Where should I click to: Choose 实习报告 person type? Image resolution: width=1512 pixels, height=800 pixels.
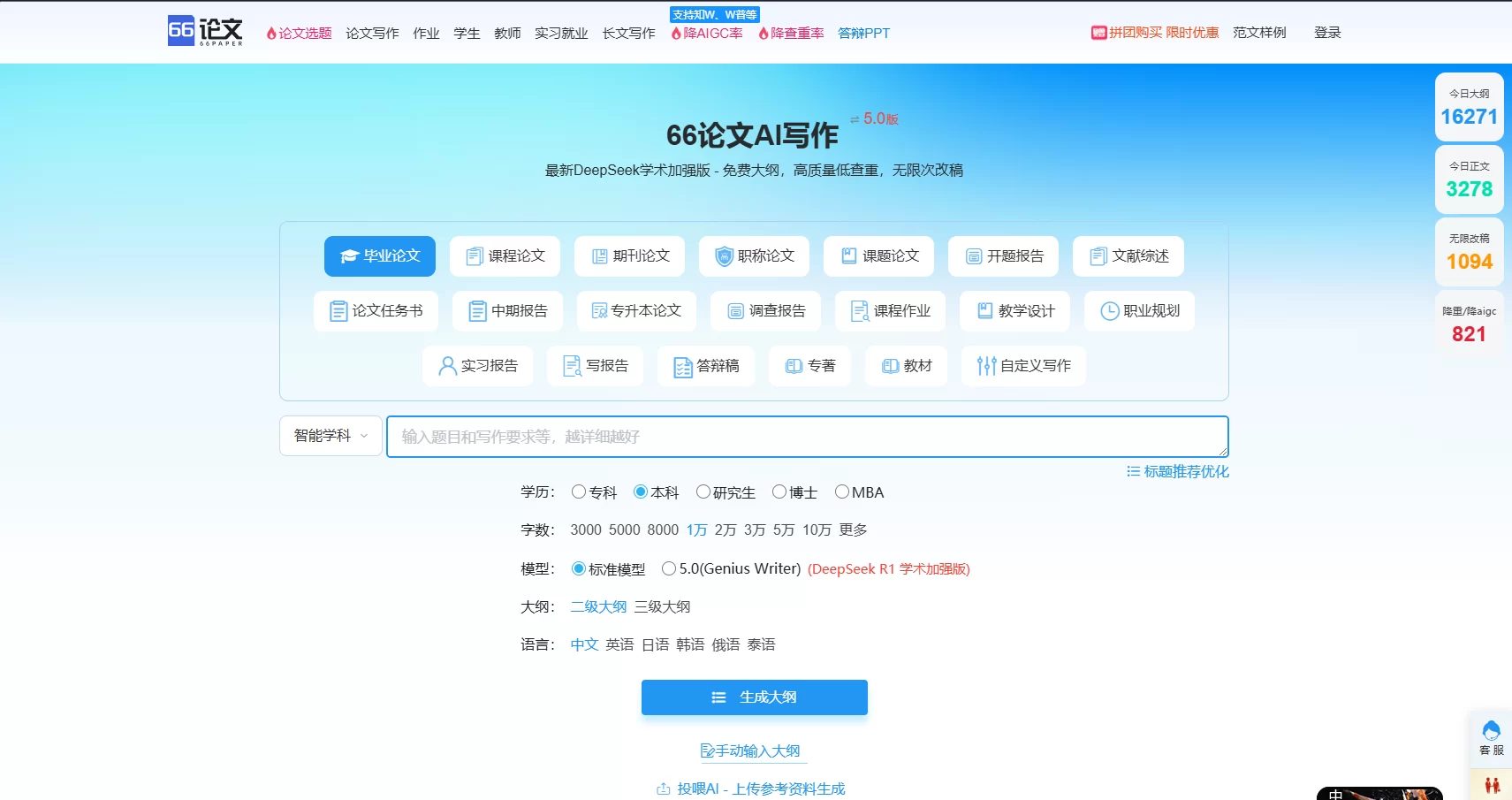pos(477,366)
